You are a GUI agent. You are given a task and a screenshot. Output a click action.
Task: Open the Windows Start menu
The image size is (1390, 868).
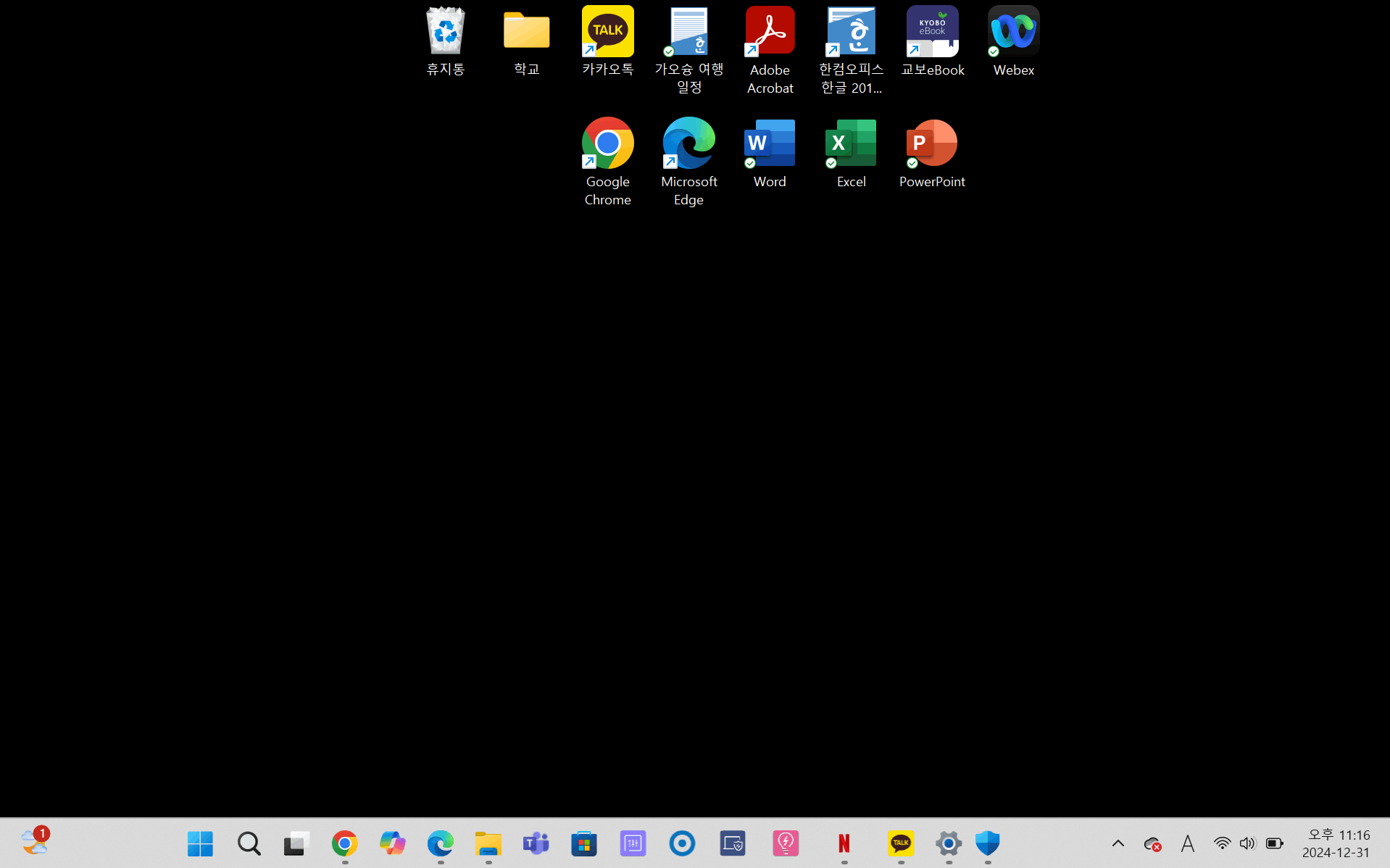(x=200, y=843)
